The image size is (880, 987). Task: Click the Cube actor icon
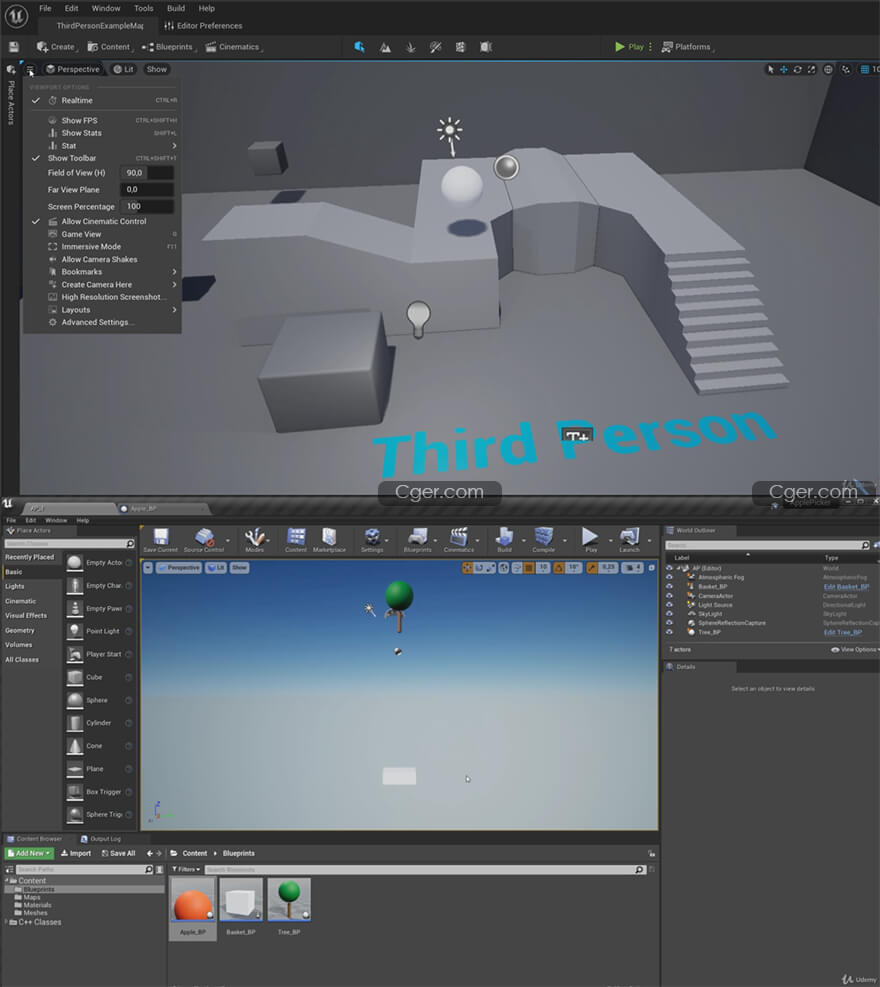[75, 677]
